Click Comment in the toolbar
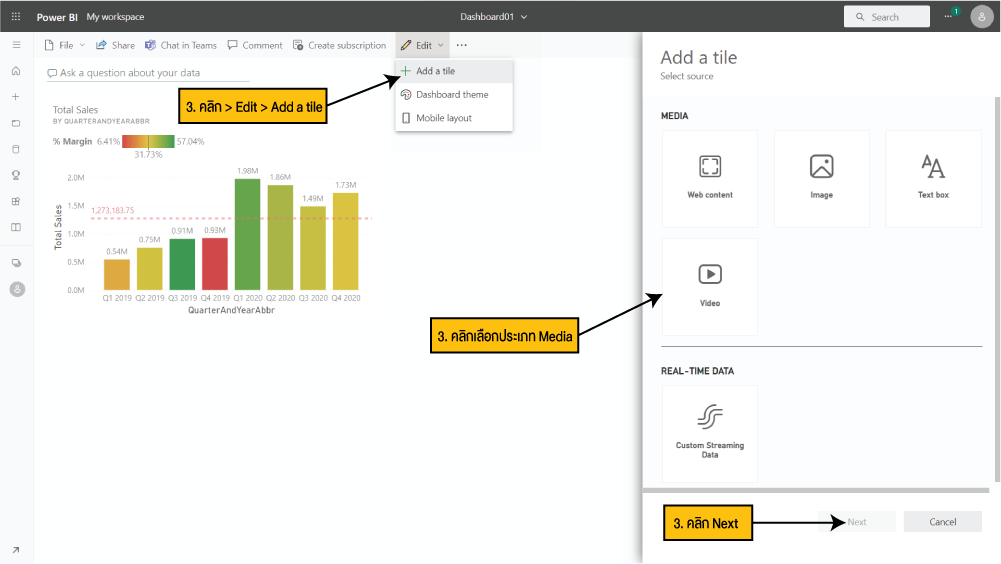Screen dimensions: 1001x564 click(x=255, y=45)
